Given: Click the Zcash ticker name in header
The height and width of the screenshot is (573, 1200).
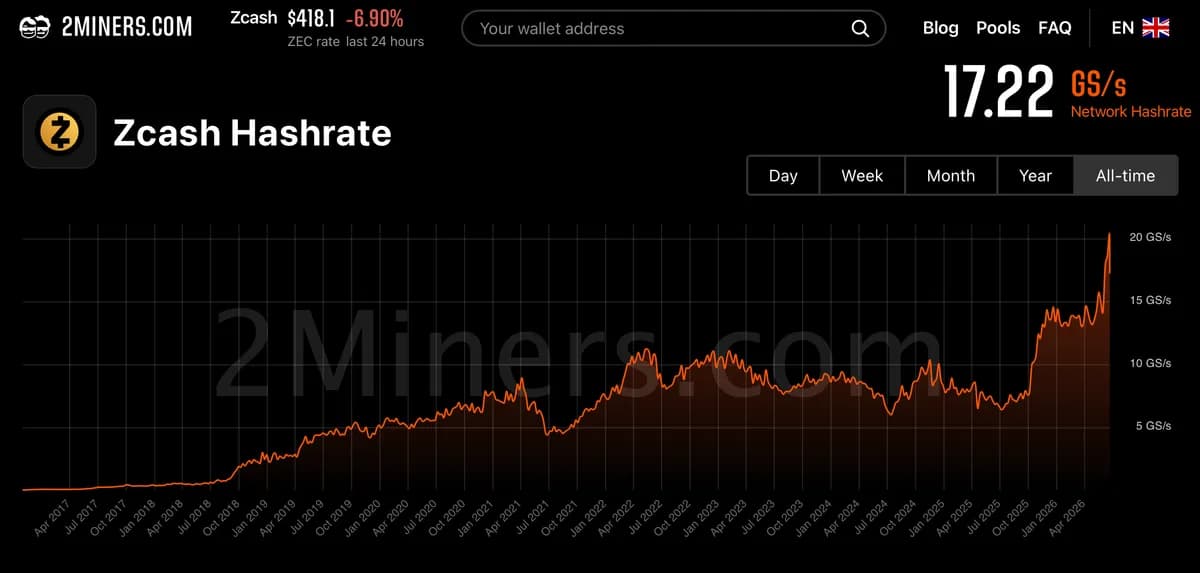Looking at the screenshot, I should (254, 18).
